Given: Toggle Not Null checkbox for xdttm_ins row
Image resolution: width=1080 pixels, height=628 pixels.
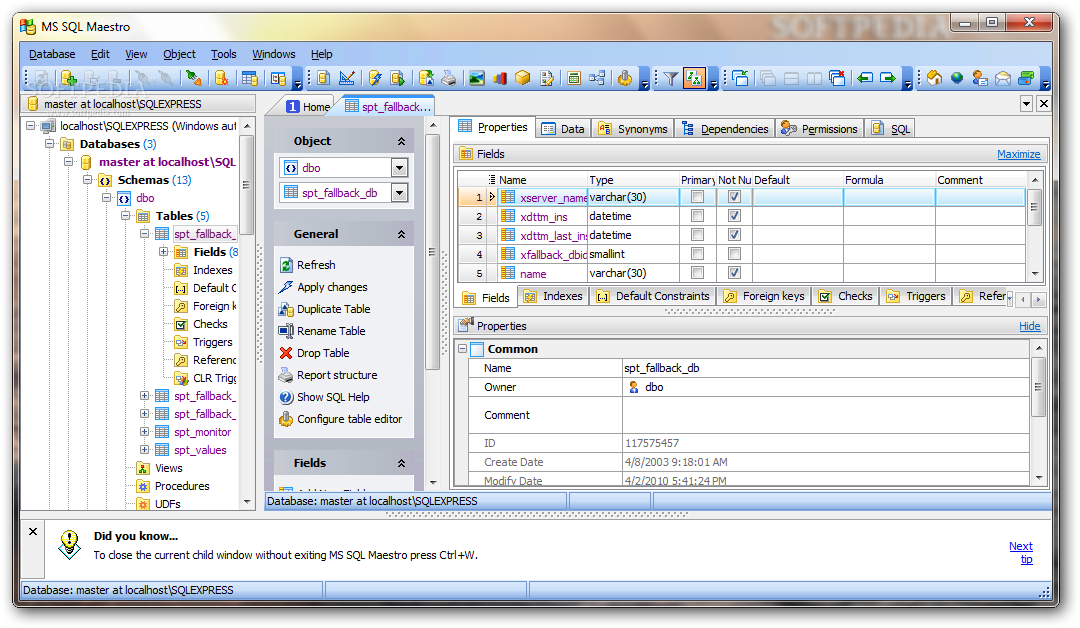Looking at the screenshot, I should 734,216.
